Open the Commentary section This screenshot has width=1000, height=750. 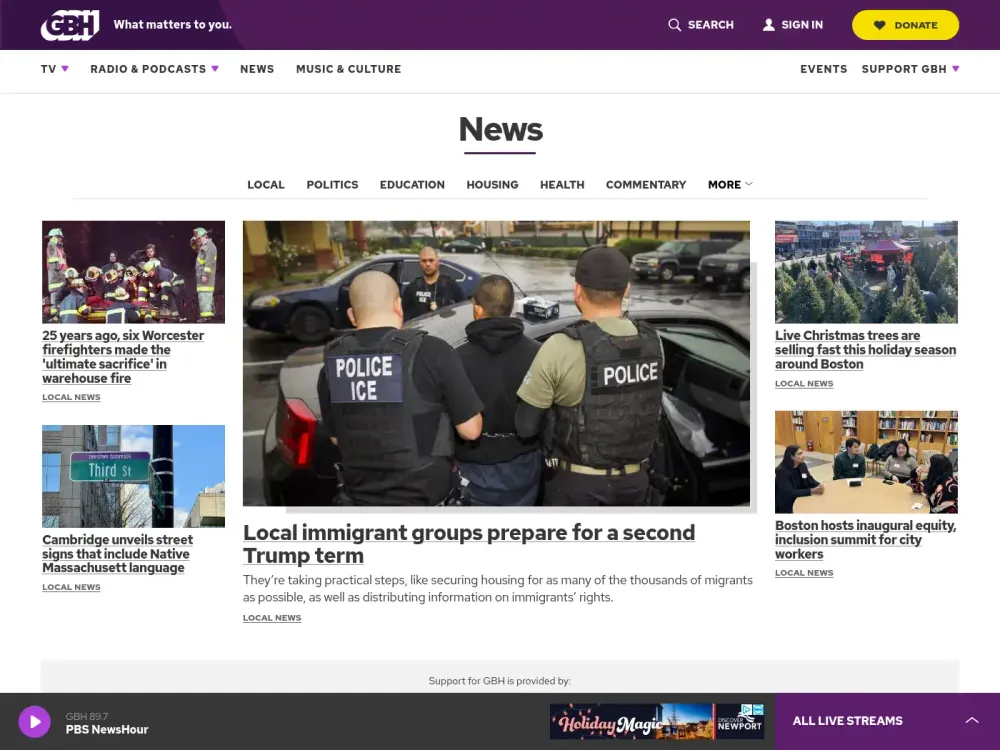point(646,185)
